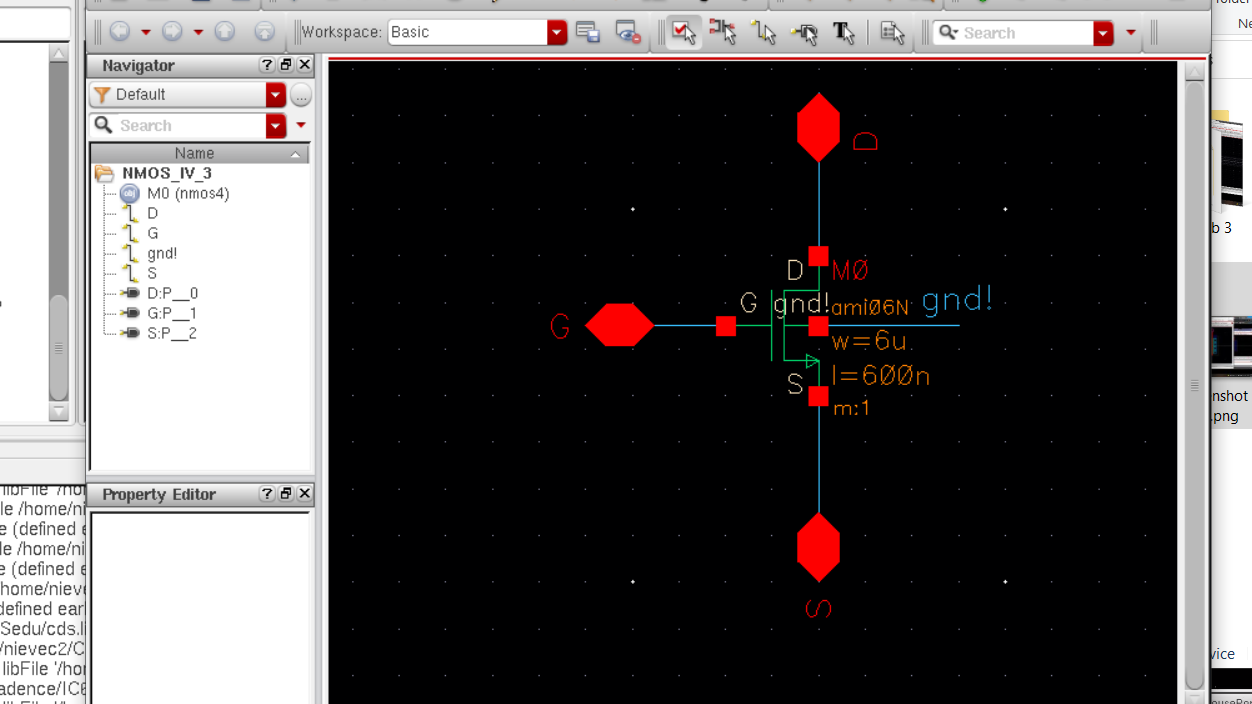Click the schematic canvas vertical scrollbar
The height and width of the screenshot is (704, 1252).
tap(1194, 384)
